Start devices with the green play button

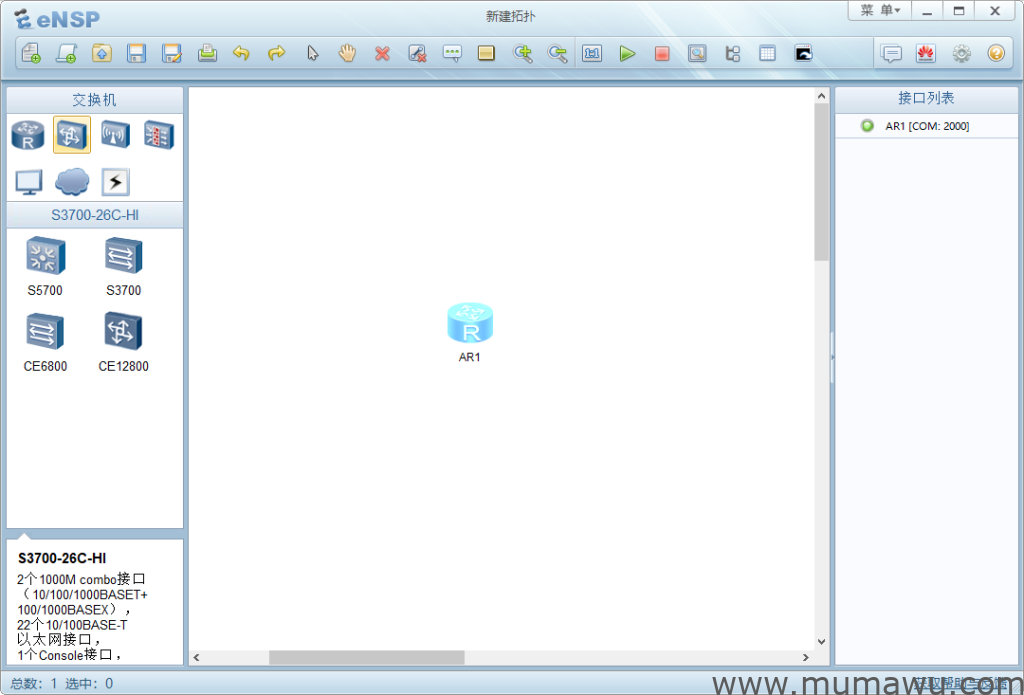coord(627,54)
